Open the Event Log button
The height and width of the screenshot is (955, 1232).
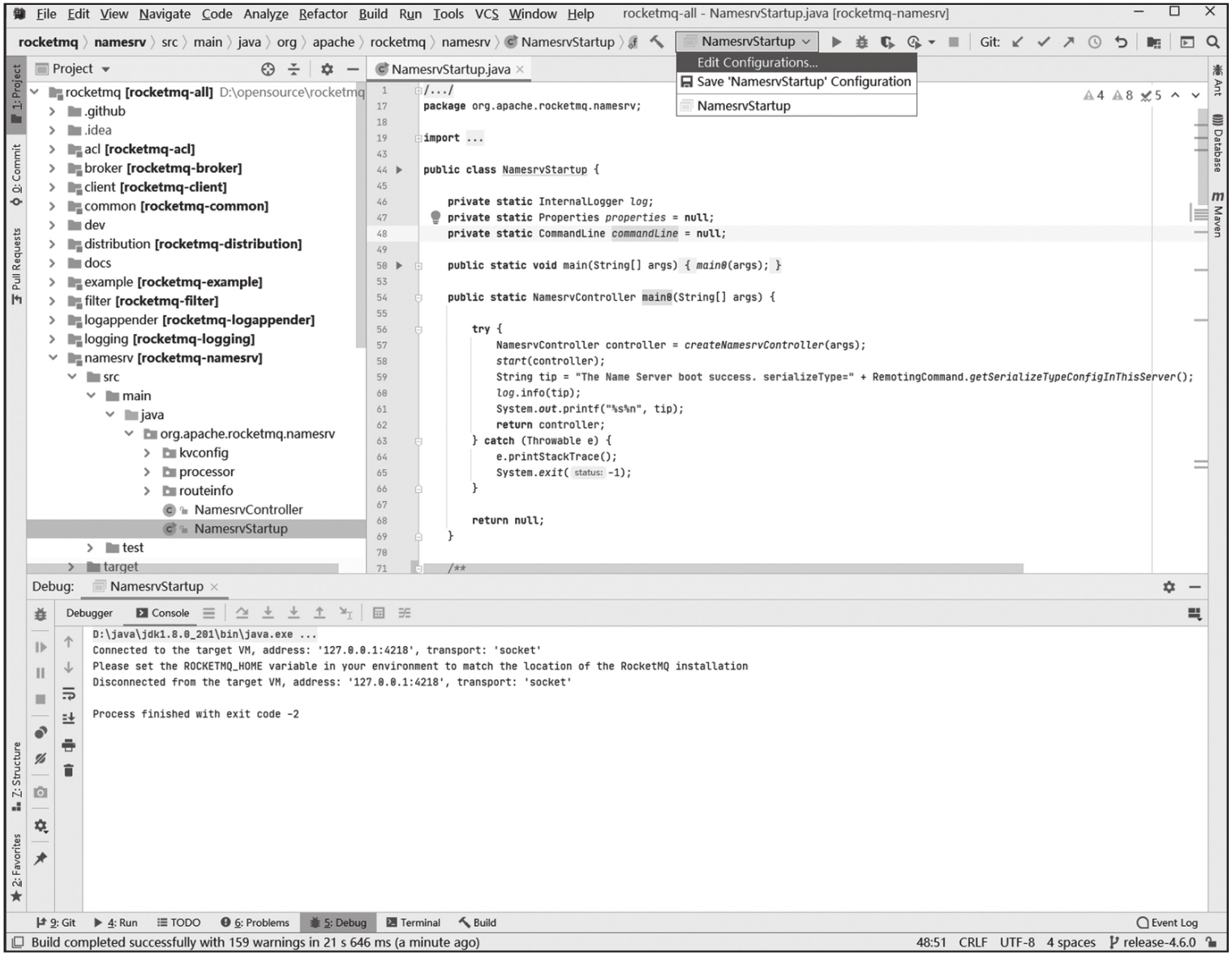coord(1167,923)
